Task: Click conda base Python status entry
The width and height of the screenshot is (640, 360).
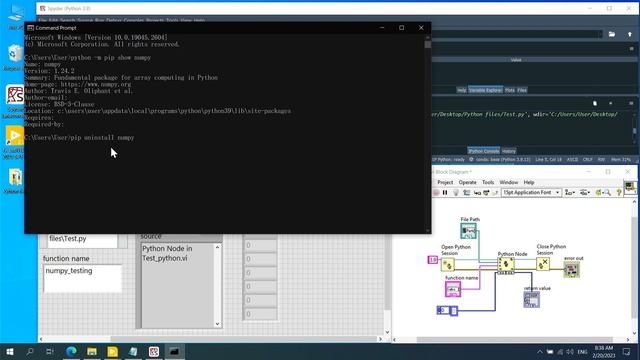Action: [x=500, y=160]
